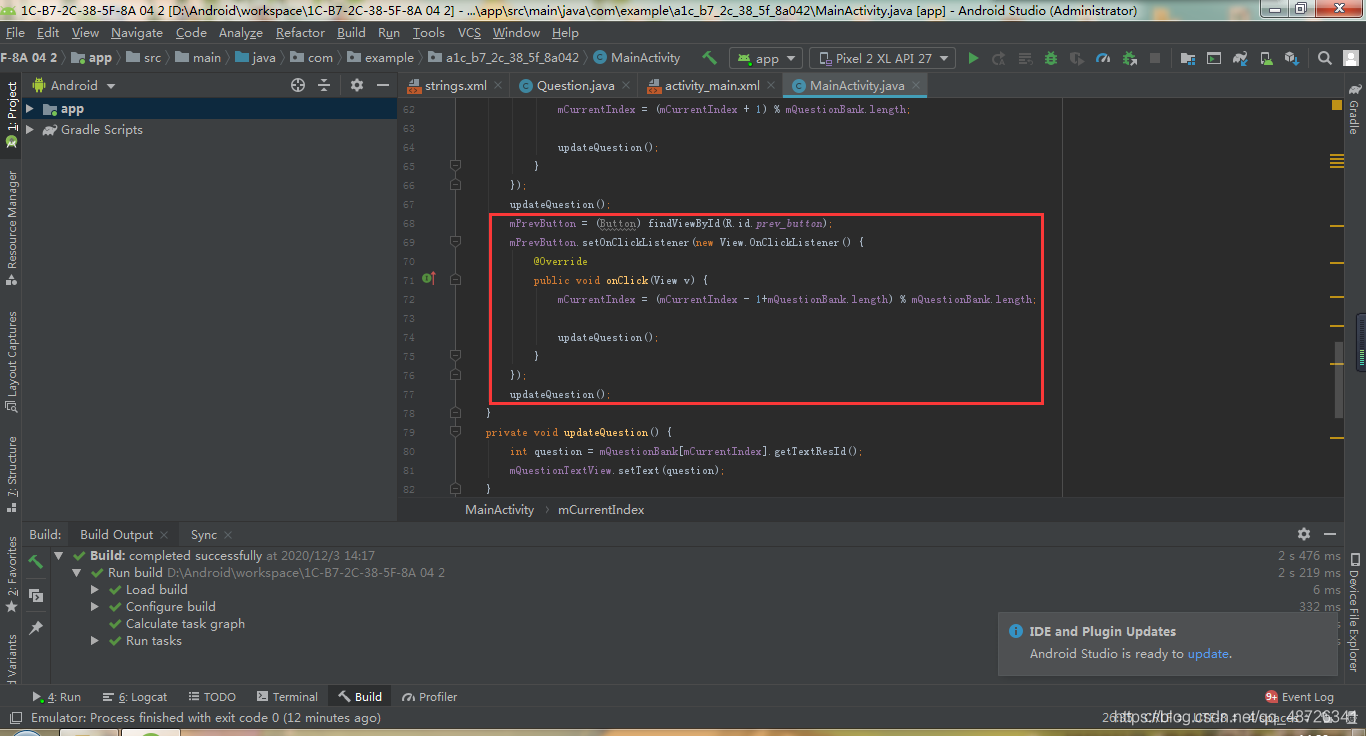Hide the Build tool window
The image size is (1366, 736).
(1330, 534)
